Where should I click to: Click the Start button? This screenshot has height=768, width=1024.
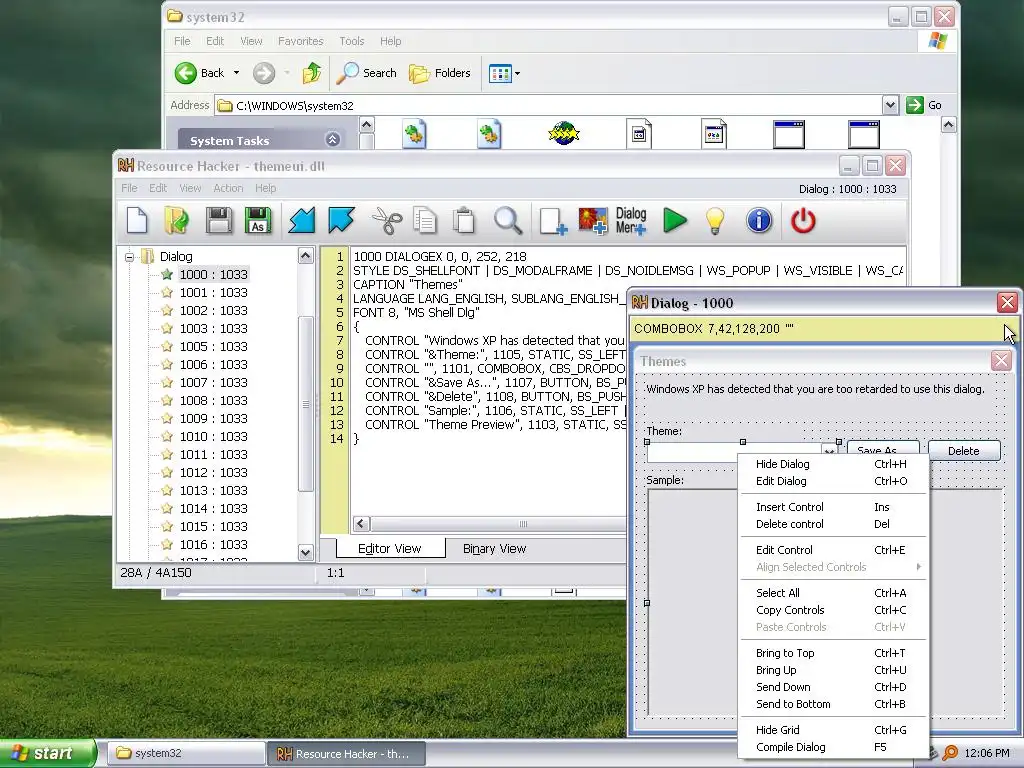47,754
